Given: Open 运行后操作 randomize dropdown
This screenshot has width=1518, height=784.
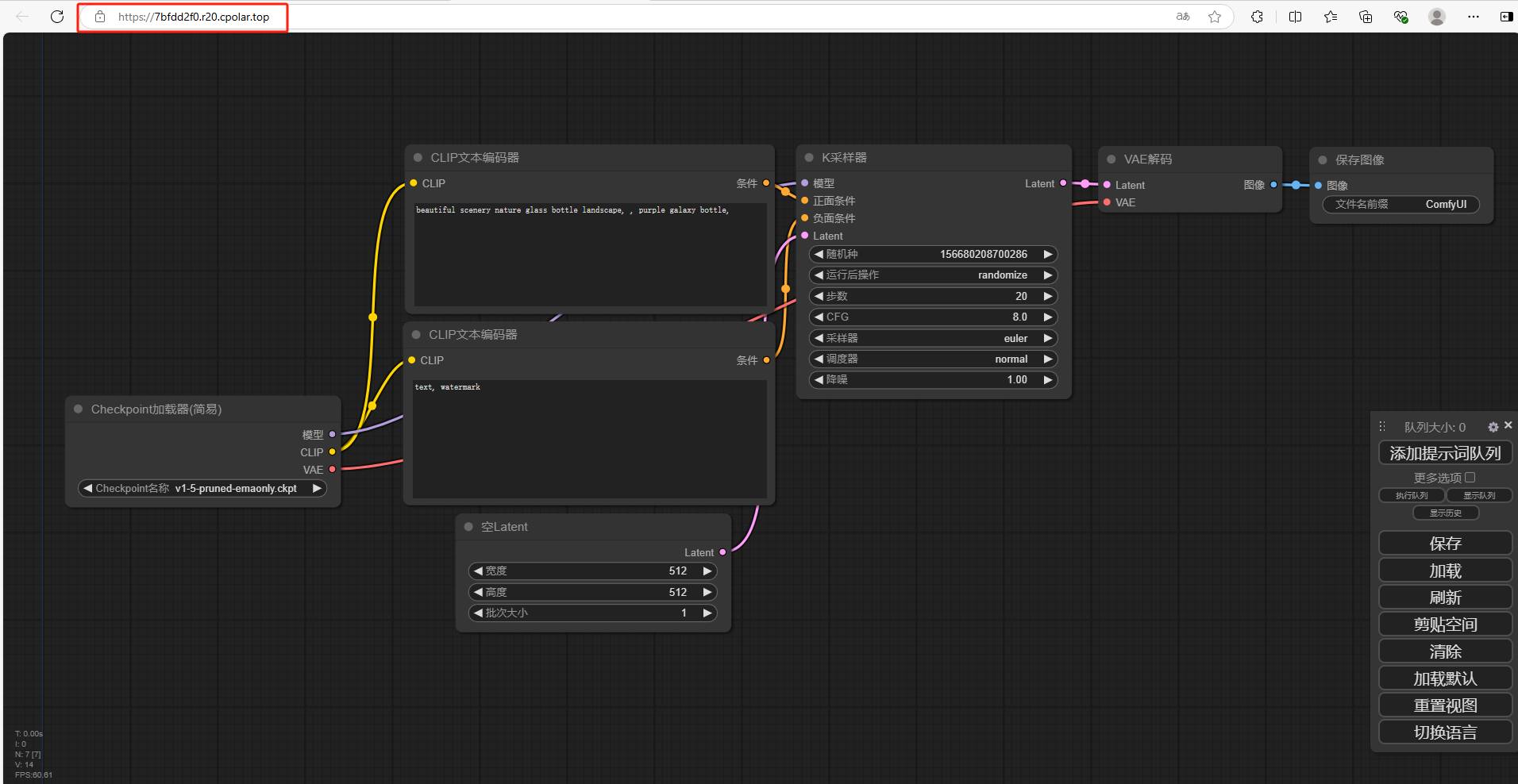Looking at the screenshot, I should pyautogui.click(x=933, y=275).
